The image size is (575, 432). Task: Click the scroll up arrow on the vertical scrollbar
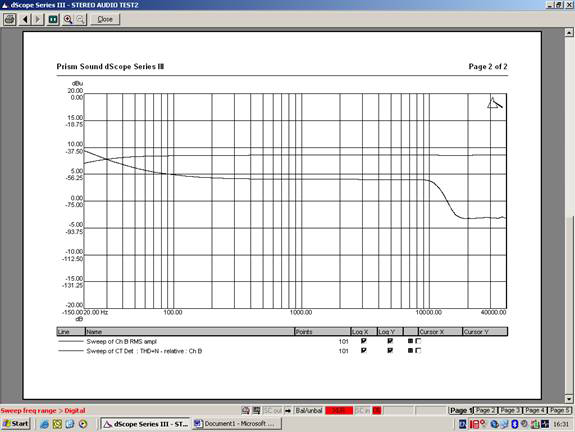569,33
